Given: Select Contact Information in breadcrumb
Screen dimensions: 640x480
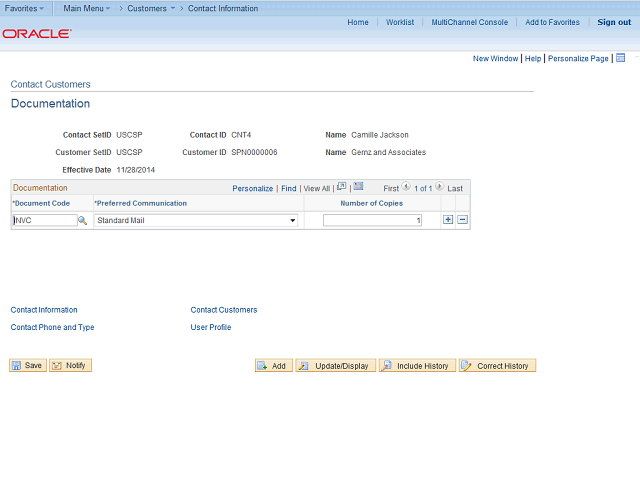Looking at the screenshot, I should click(x=223, y=8).
